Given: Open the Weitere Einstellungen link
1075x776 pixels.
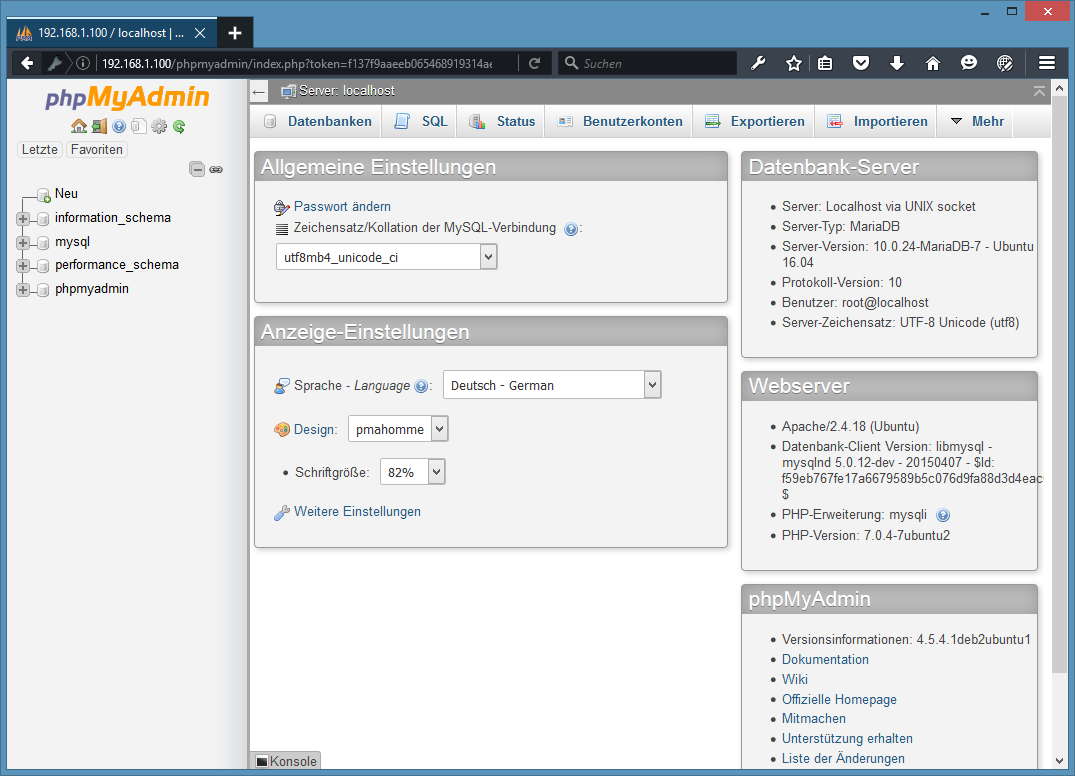Looking at the screenshot, I should click(357, 511).
